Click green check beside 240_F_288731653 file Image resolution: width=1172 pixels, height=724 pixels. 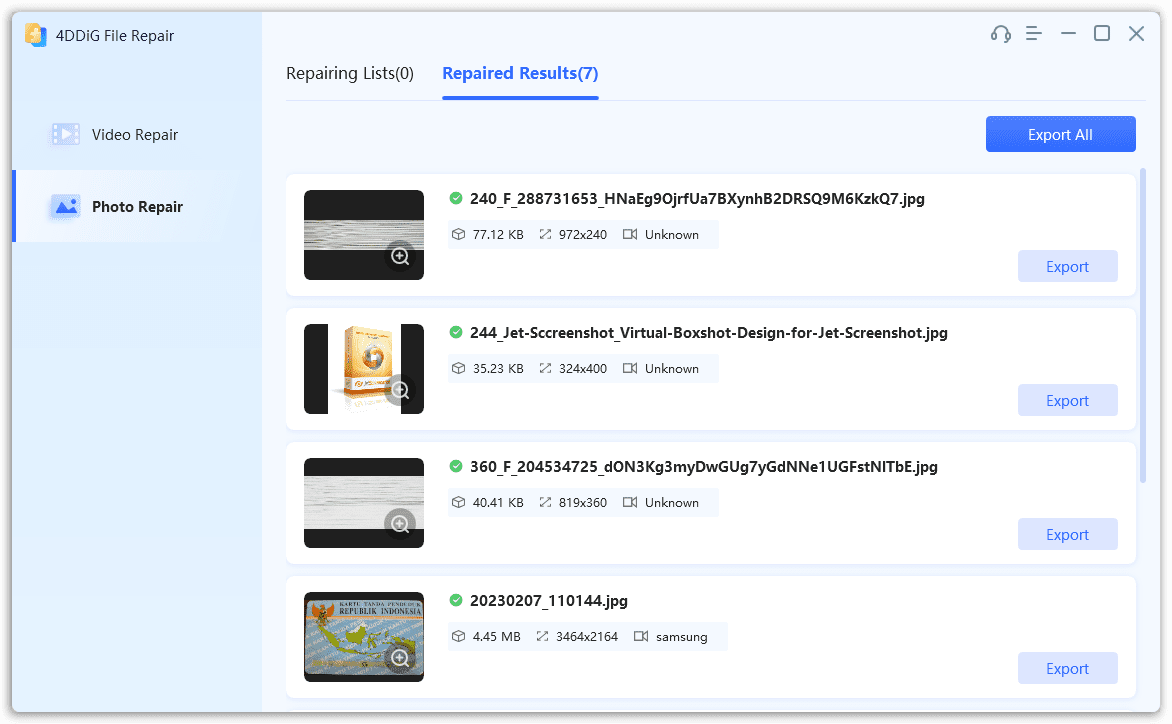456,198
